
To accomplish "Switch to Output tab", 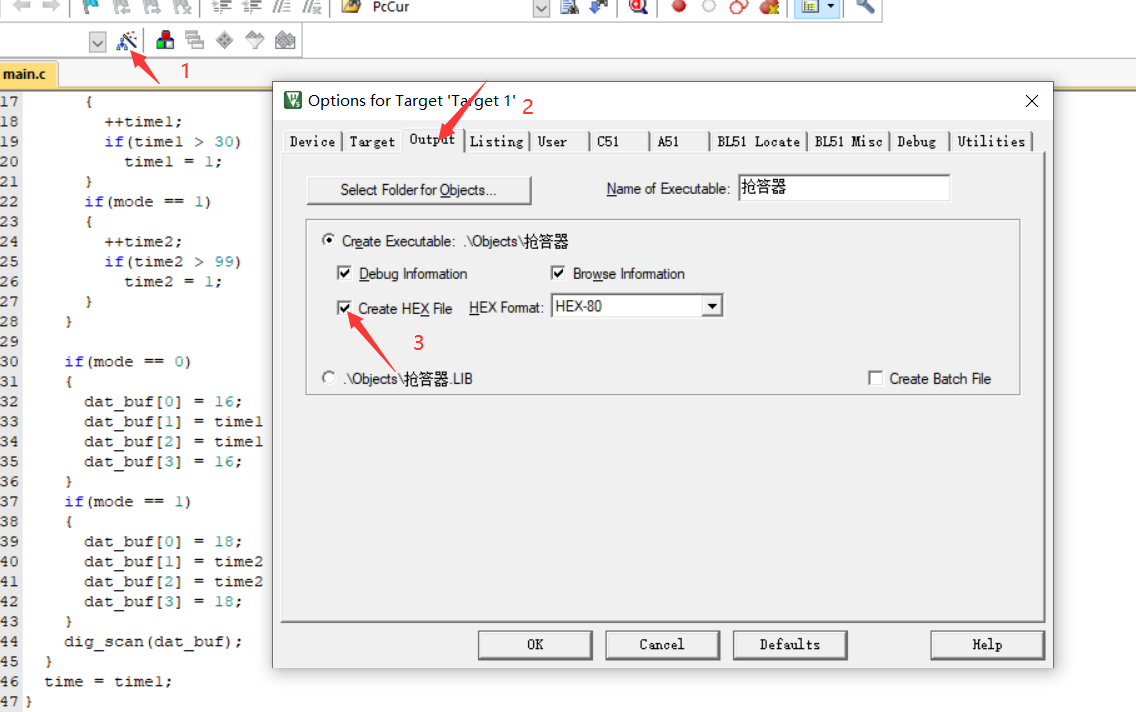I will click(433, 140).
